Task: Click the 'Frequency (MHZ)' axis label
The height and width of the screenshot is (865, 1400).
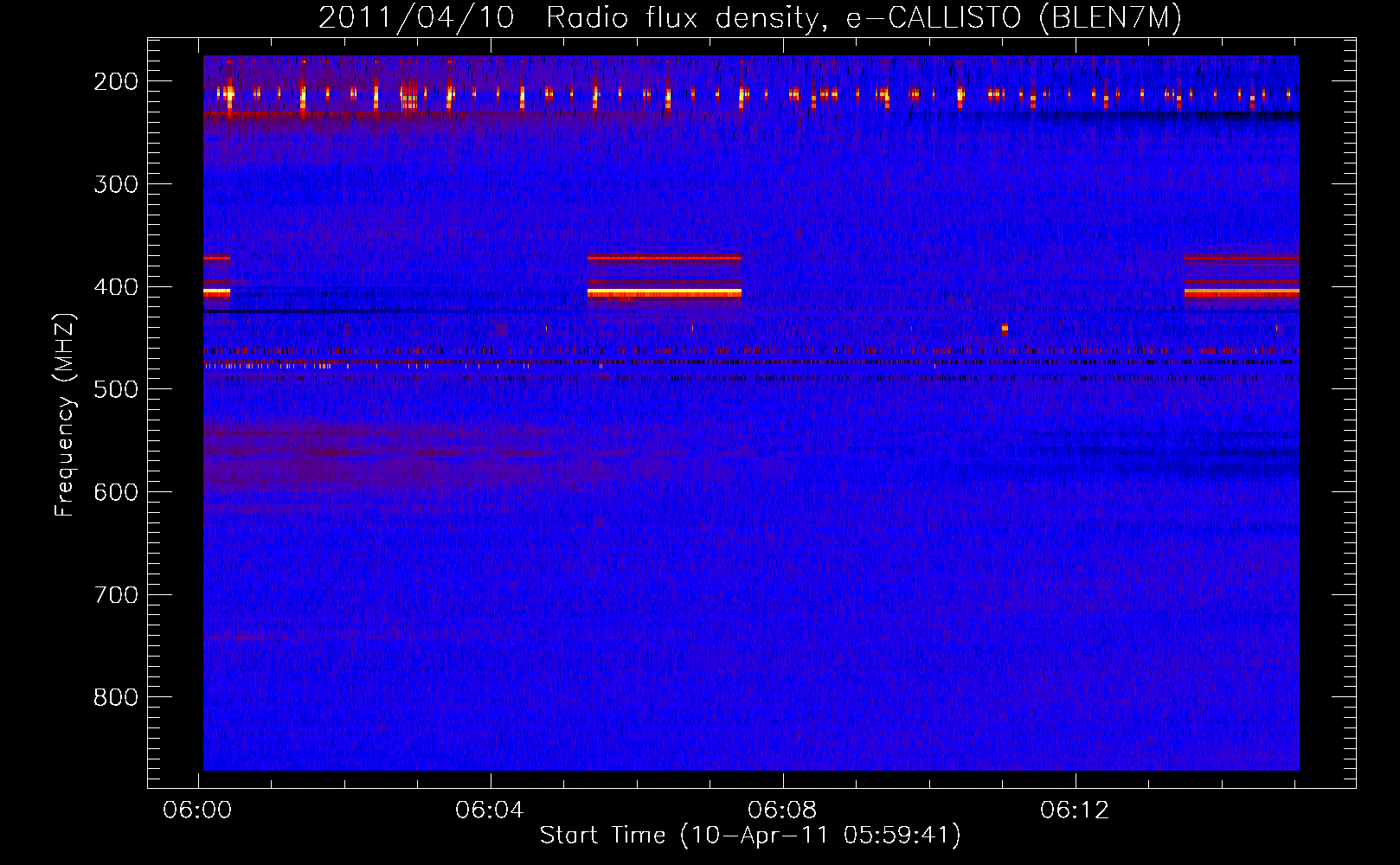Action: pyautogui.click(x=65, y=414)
